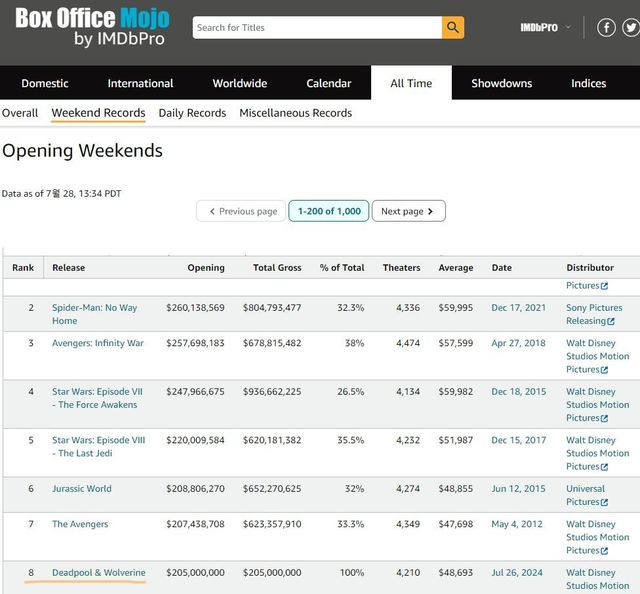
Task: Open the 1-200 of 1,000 page selector
Action: pos(329,211)
